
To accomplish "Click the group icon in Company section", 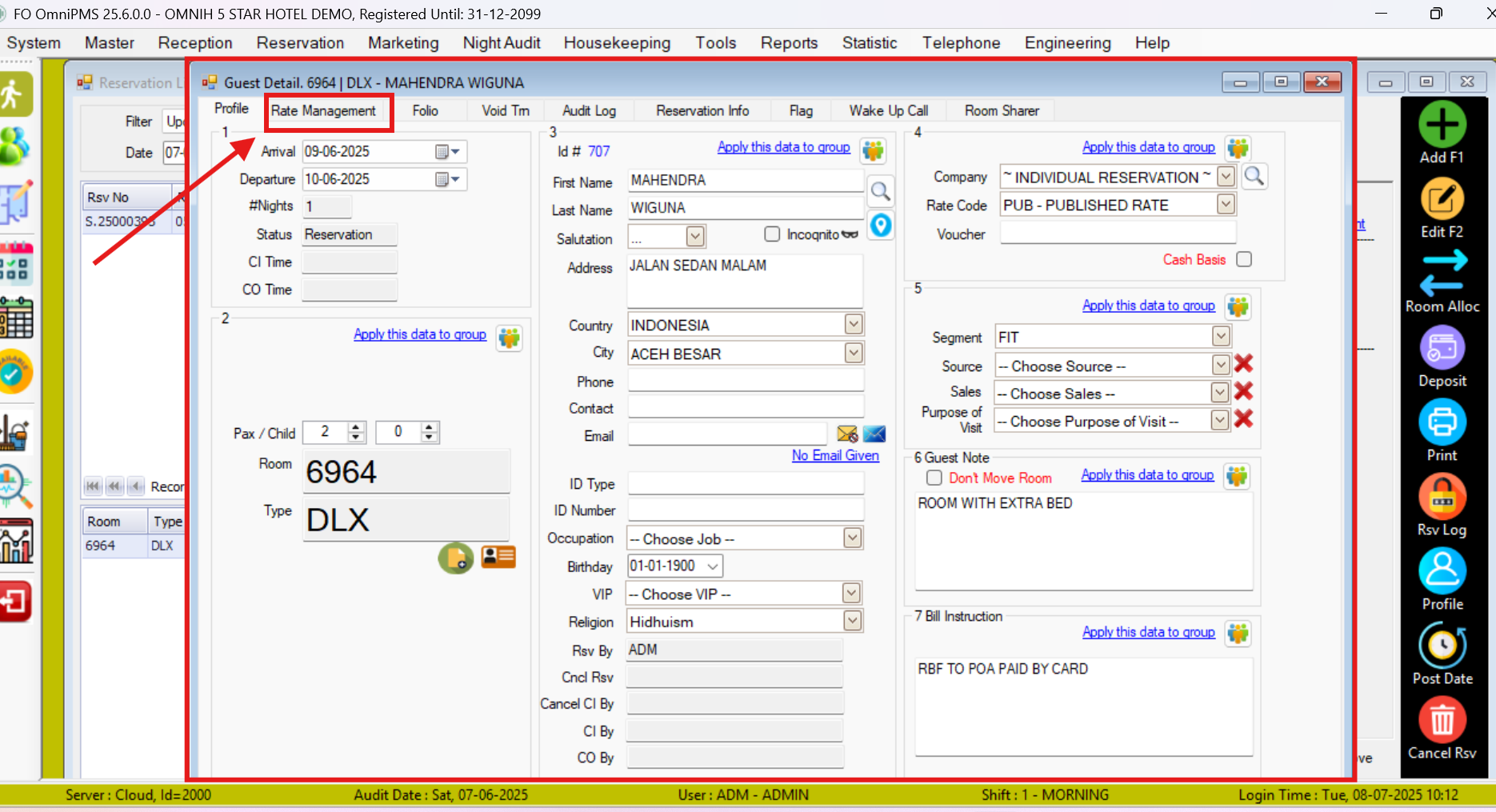I will [1238, 148].
